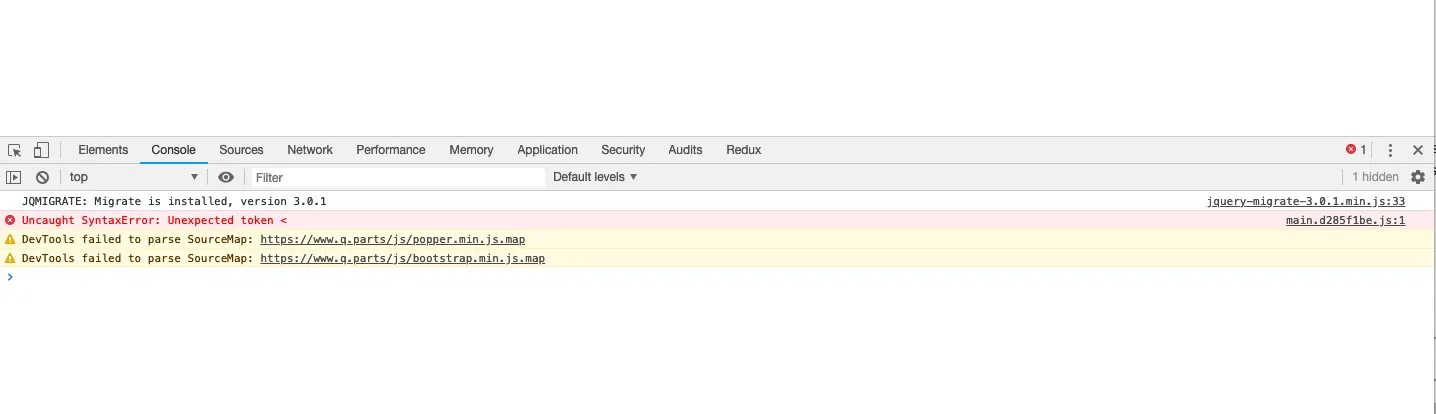Open the jquery-migrate-3.0.1.min.js:33 link
Image resolution: width=1436 pixels, height=414 pixels.
1306,201
